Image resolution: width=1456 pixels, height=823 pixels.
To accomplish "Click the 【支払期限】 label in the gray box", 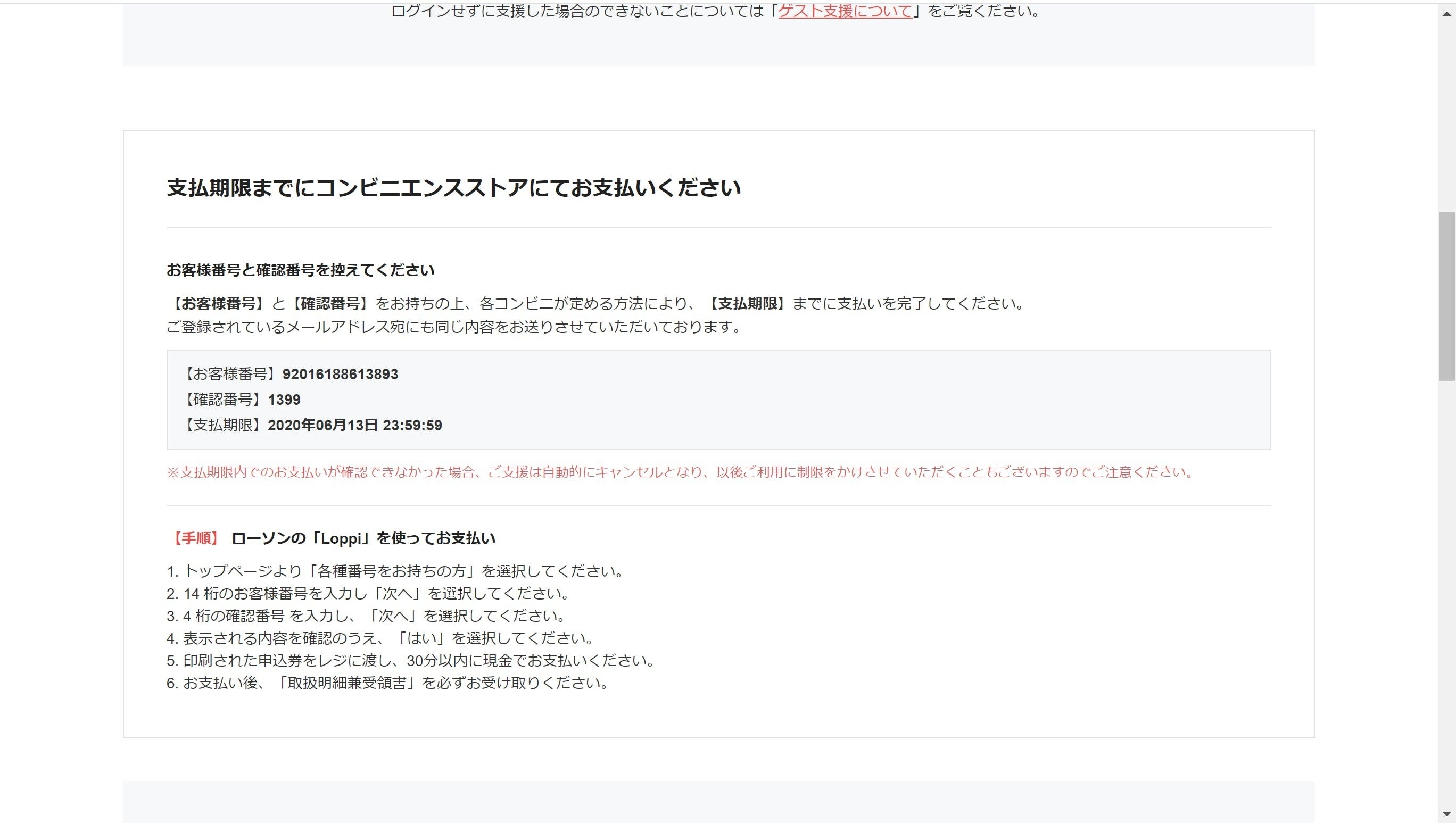I will pos(224,425).
